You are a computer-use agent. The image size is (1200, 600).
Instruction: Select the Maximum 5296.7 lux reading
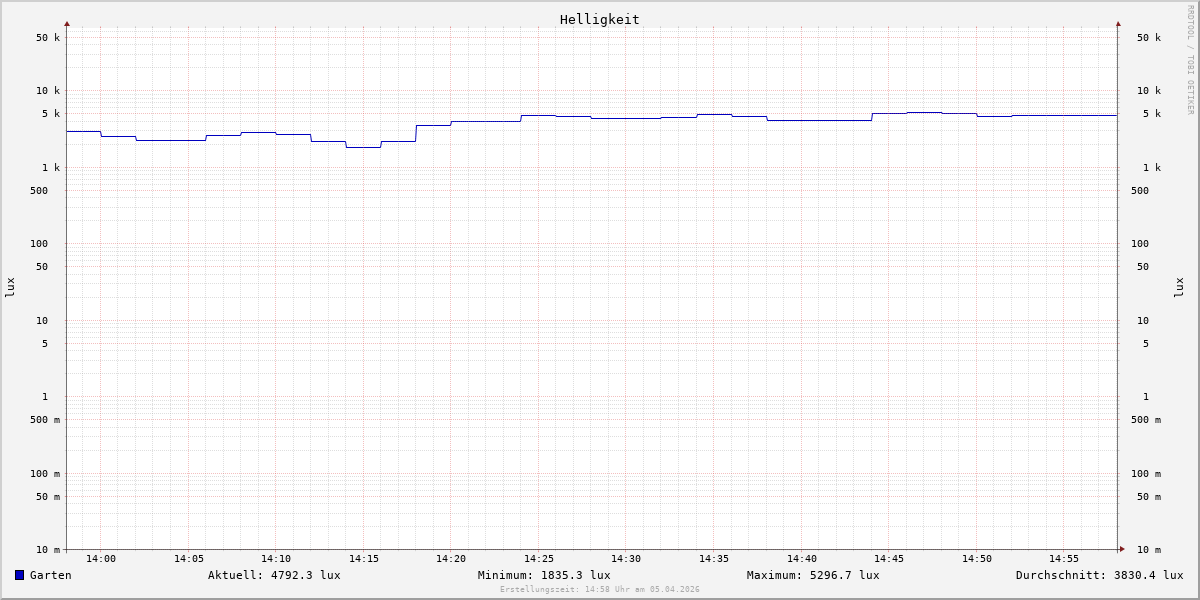coord(813,575)
